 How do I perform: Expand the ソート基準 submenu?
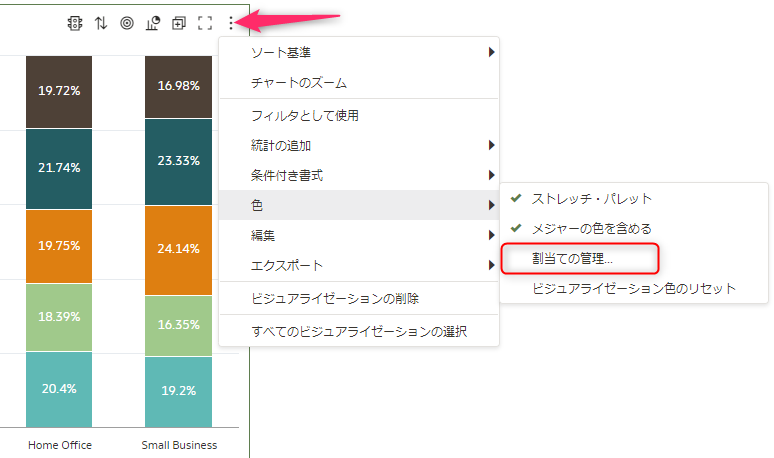pyautogui.click(x=359, y=52)
